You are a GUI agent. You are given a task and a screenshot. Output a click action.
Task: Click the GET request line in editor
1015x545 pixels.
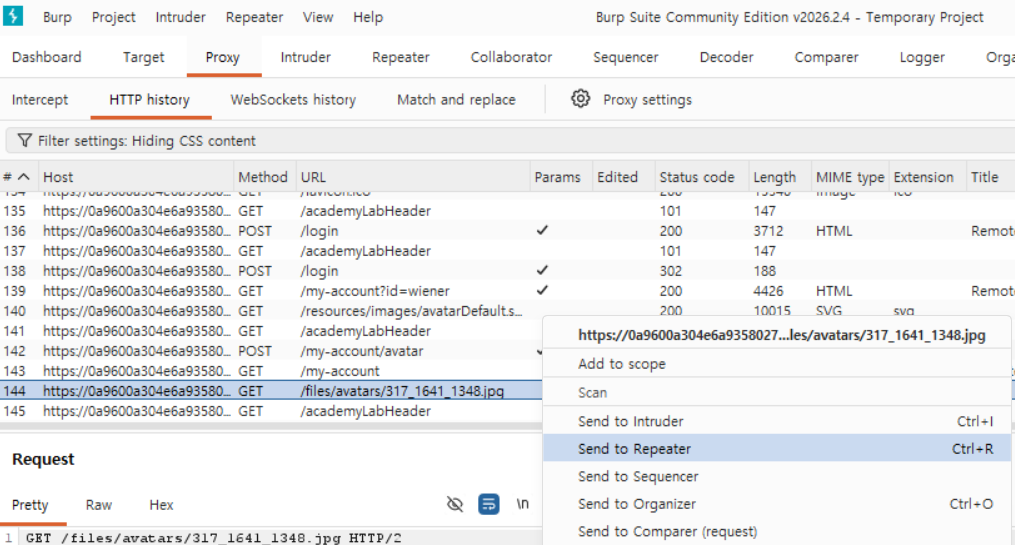pyautogui.click(x=214, y=538)
